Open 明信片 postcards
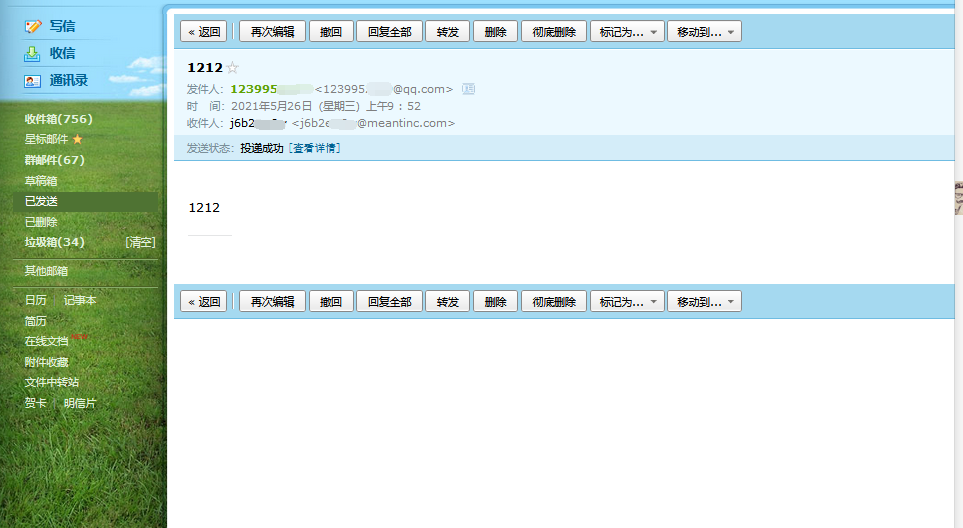 coord(80,403)
